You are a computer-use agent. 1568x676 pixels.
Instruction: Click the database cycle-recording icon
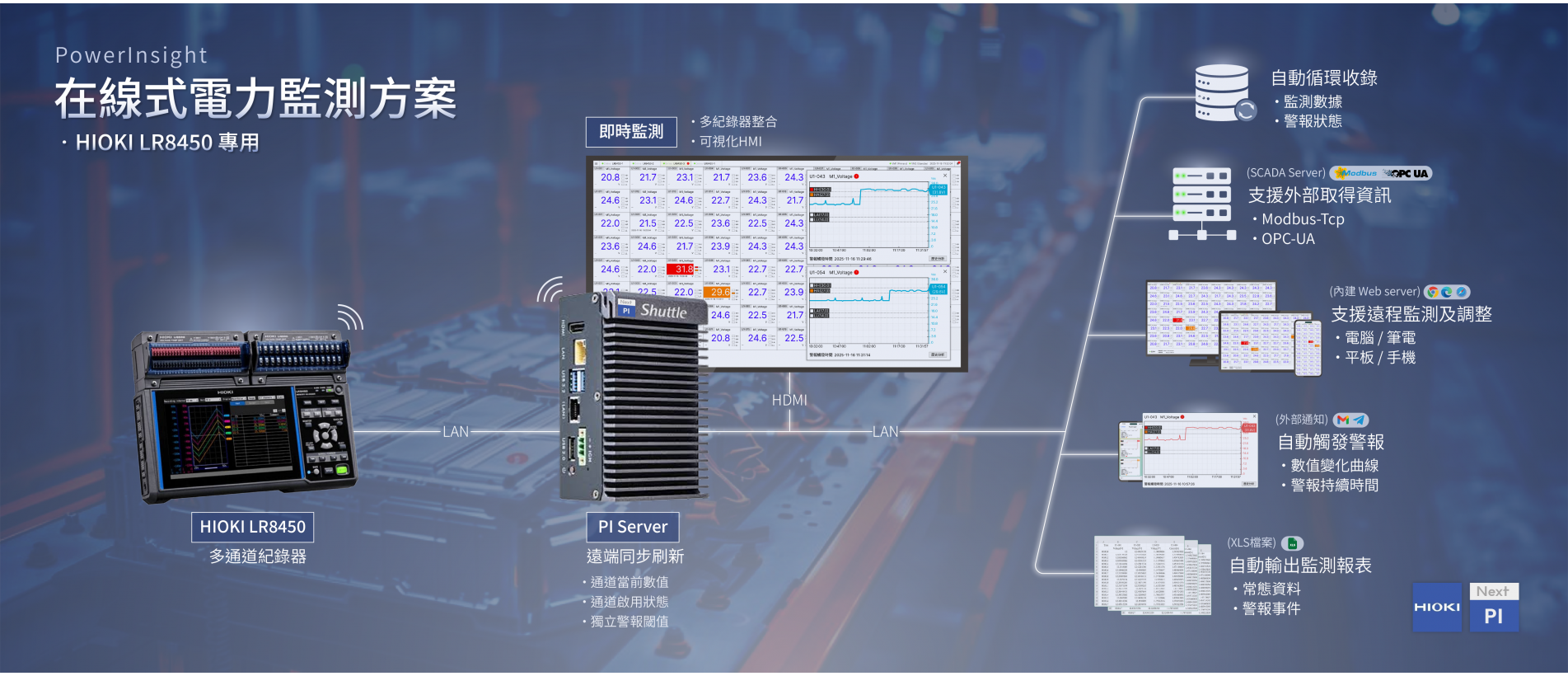coord(1223,92)
